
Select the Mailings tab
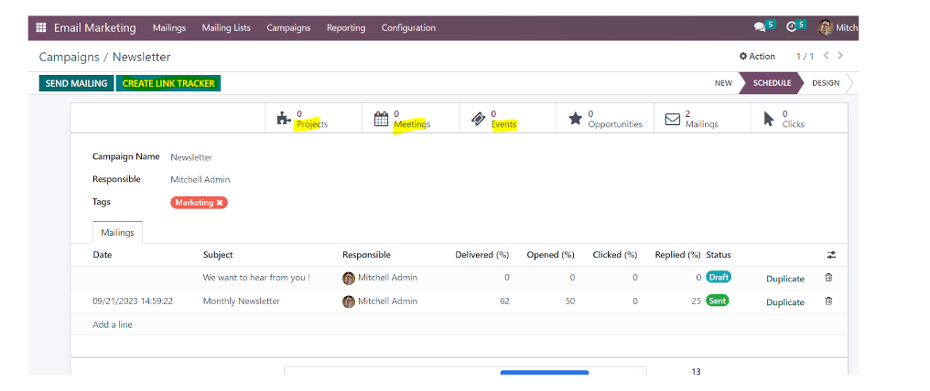click(117, 233)
